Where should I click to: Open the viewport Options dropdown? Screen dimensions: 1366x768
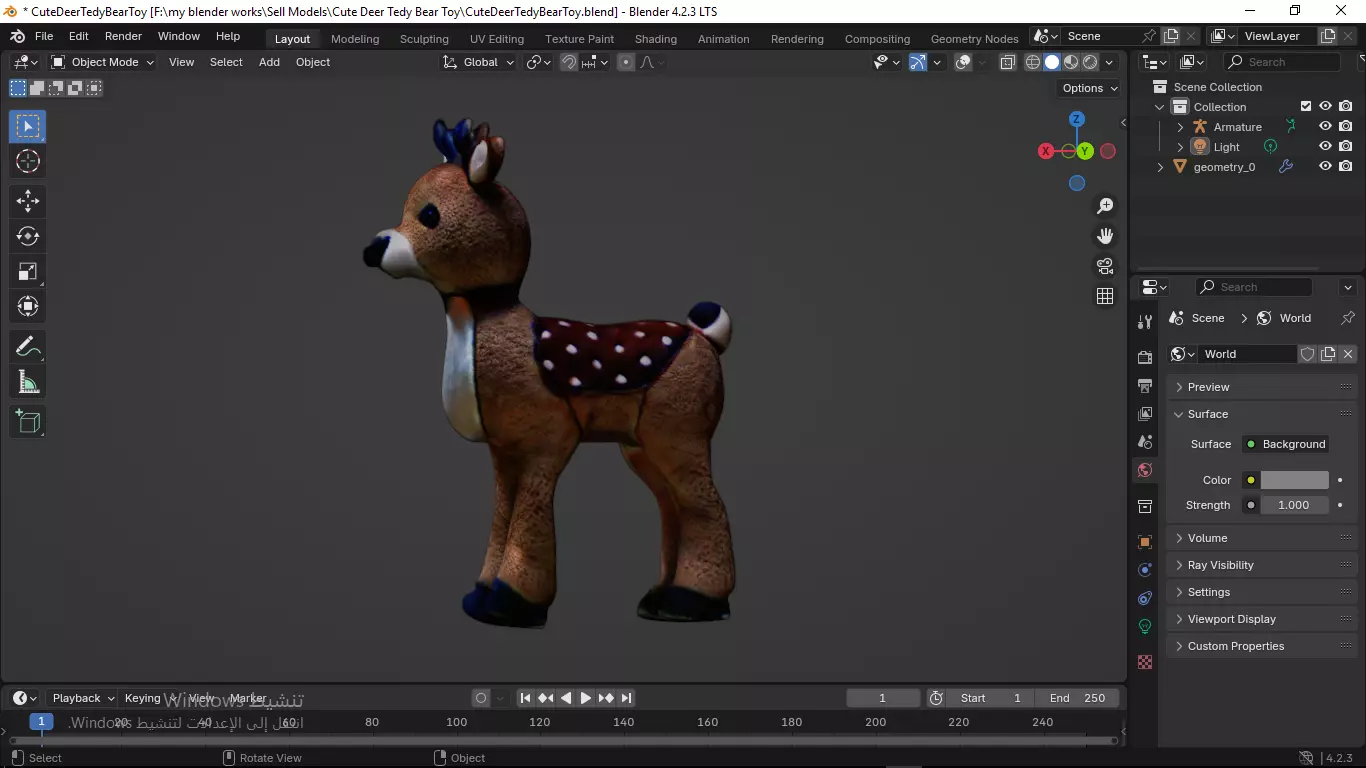[x=1090, y=88]
